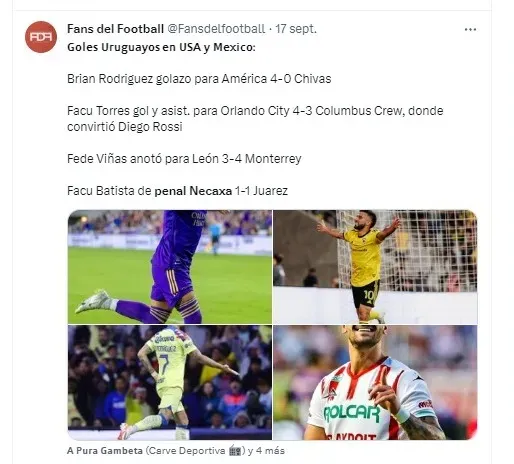Click the Facu Torres Orlando City line
The height and width of the screenshot is (464, 514).
pos(255,111)
